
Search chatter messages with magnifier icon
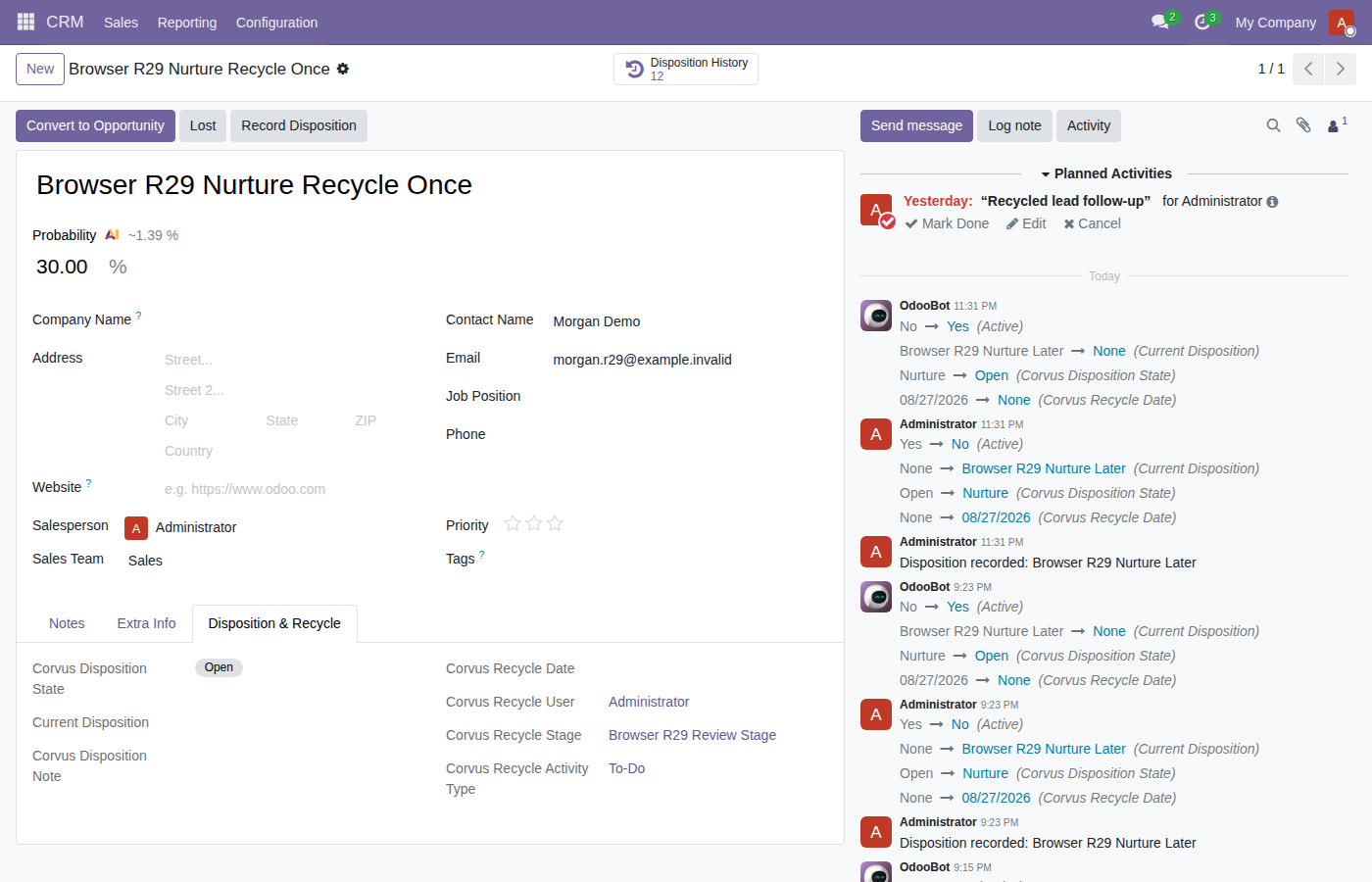coord(1273,125)
